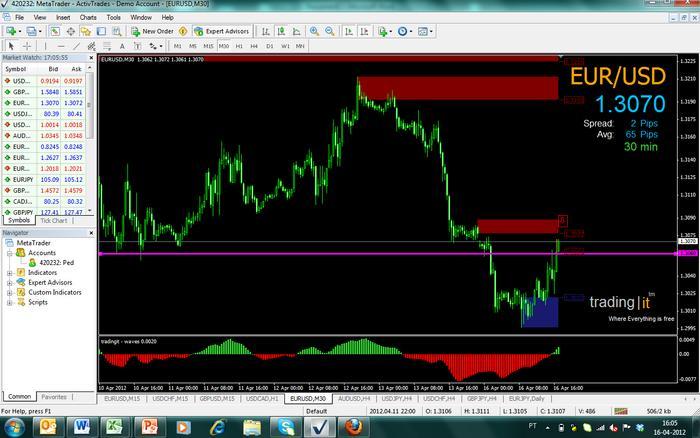This screenshot has width=700, height=438.
Task: Switch timeframe to D1
Action: 270,46
